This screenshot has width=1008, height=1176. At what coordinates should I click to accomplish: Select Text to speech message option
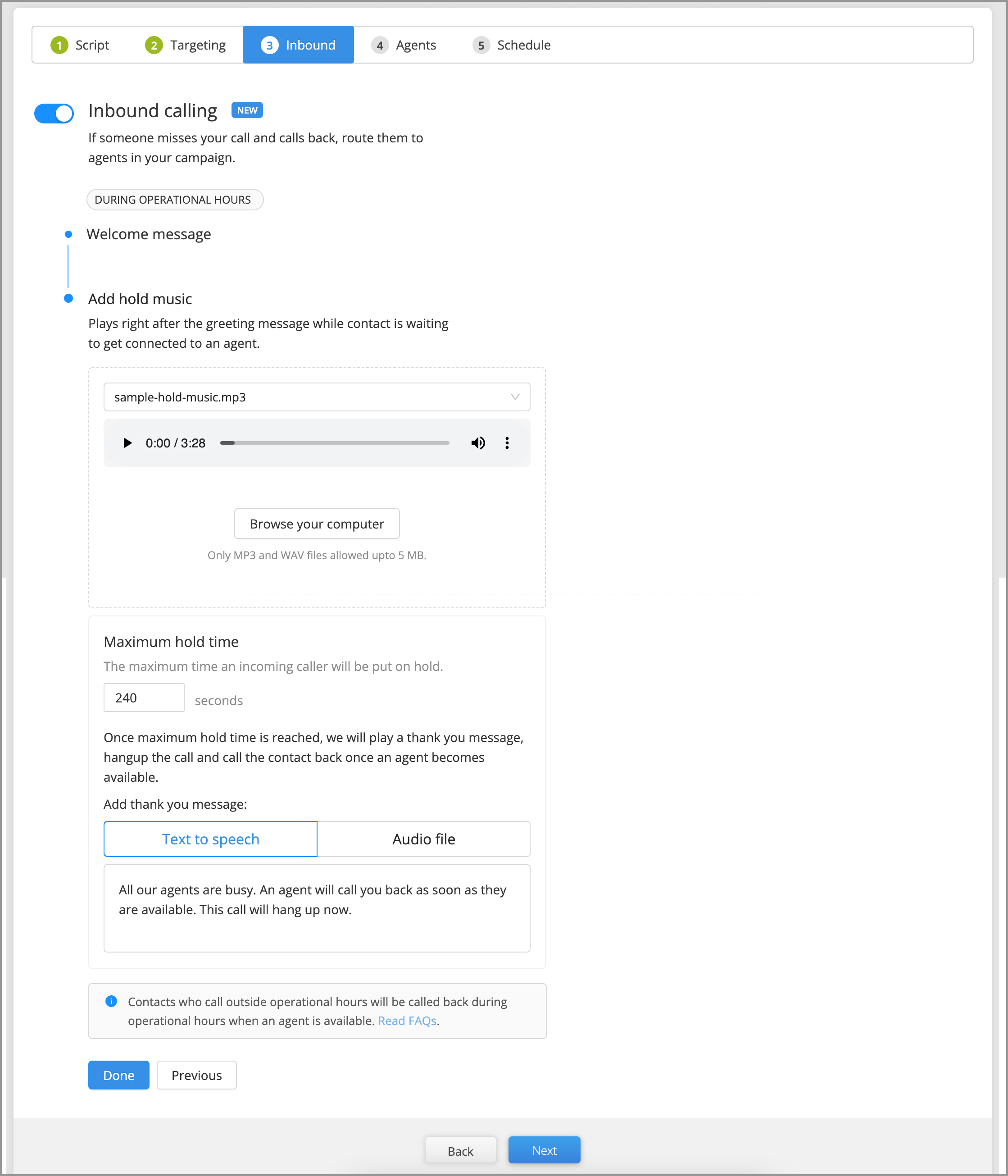coord(210,839)
